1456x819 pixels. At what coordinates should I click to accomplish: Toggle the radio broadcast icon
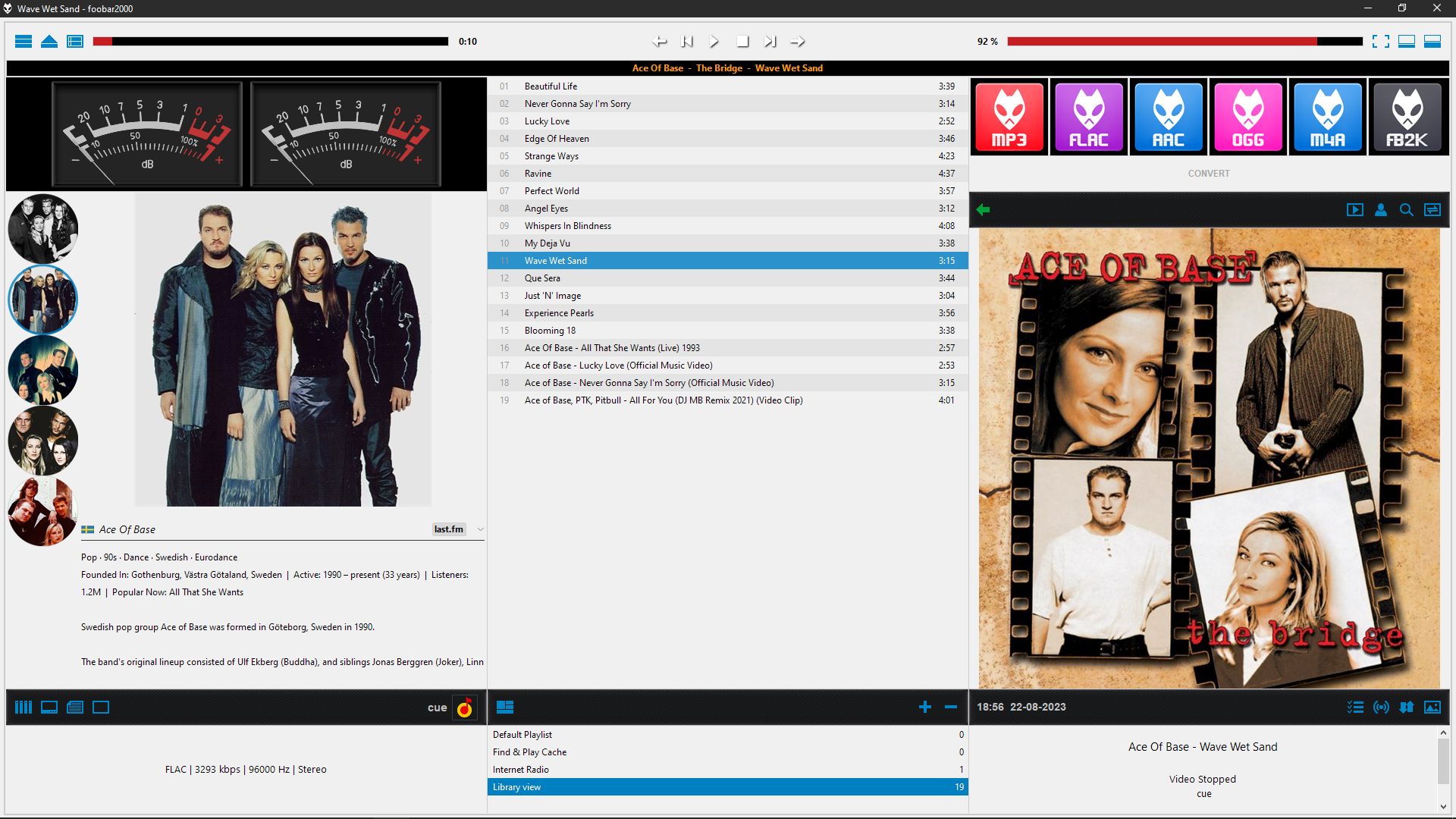pyautogui.click(x=1381, y=707)
